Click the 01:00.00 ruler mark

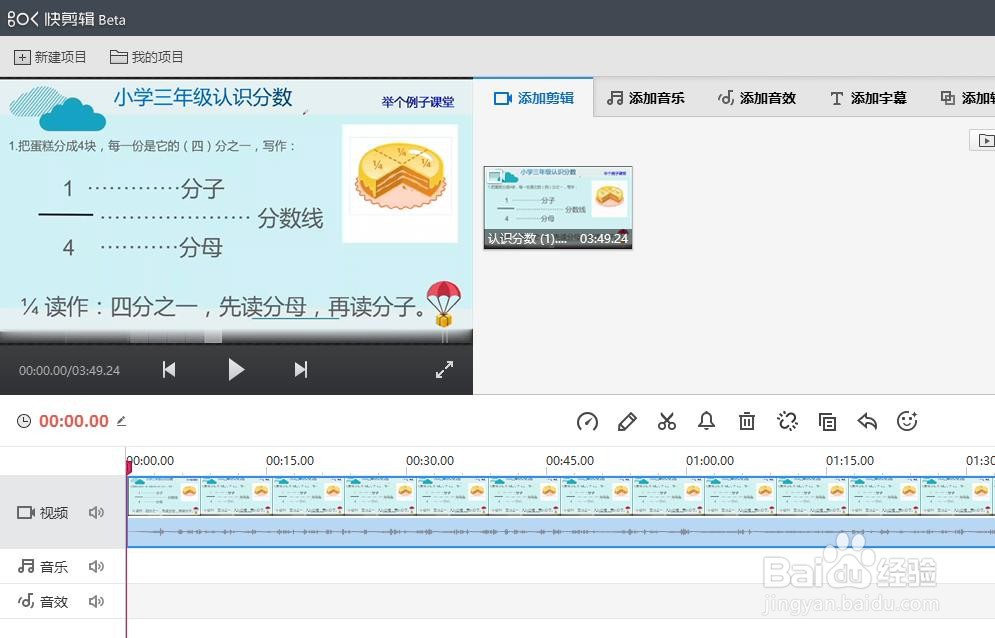tap(709, 460)
